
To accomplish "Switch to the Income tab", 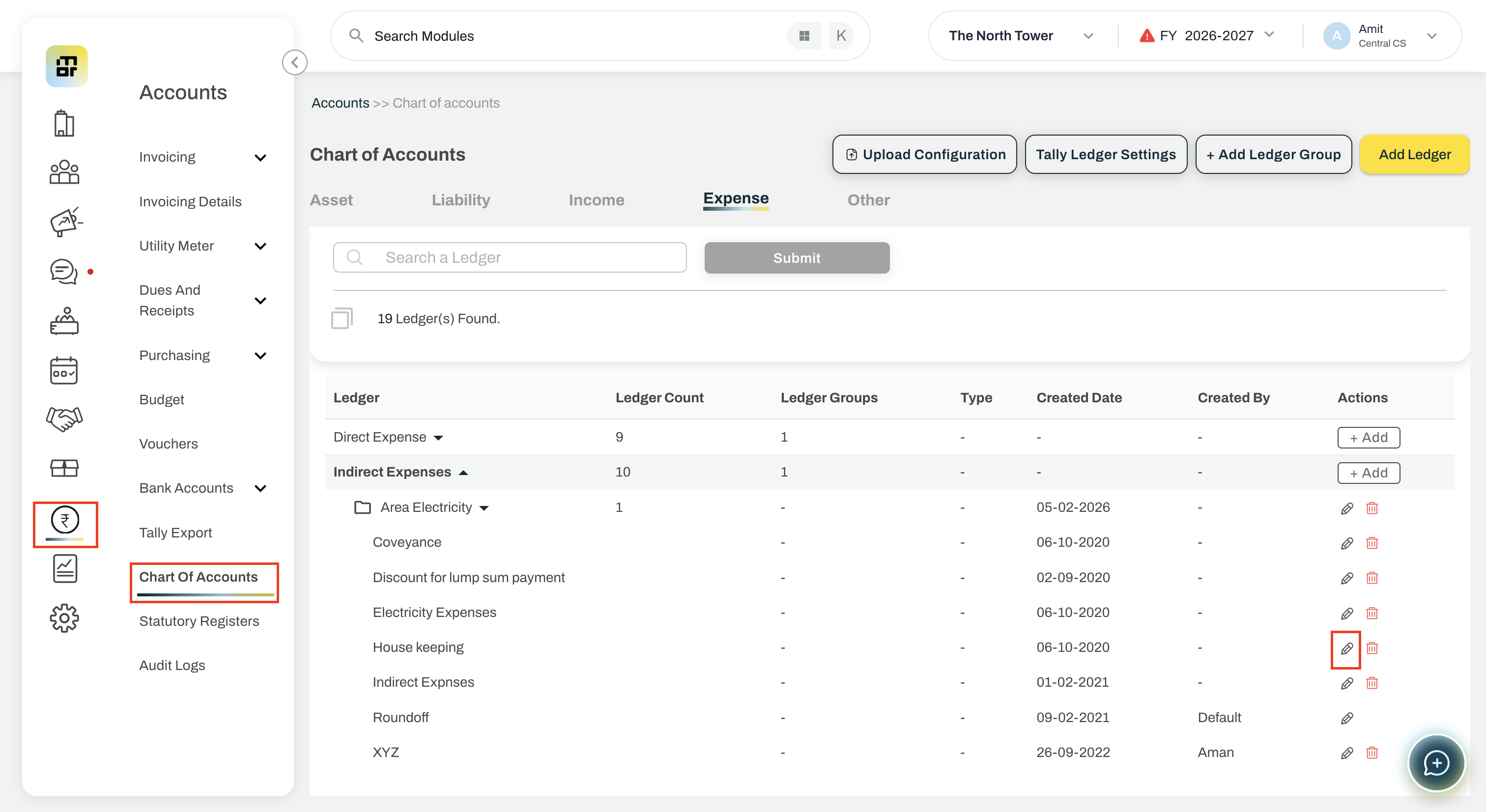I will click(x=596, y=200).
